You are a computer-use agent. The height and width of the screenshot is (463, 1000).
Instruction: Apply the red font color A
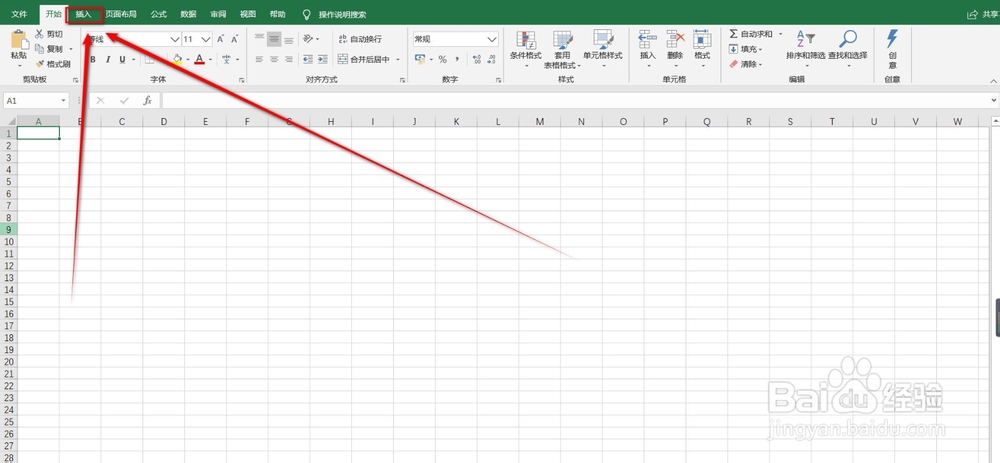click(x=200, y=59)
